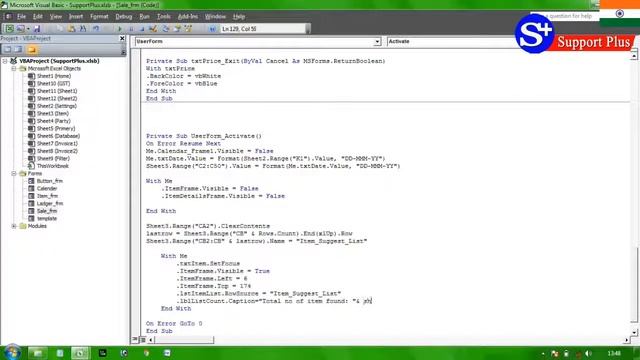640x360 pixels.
Task: Collapse the Forms folder
Action: [x=14, y=173]
